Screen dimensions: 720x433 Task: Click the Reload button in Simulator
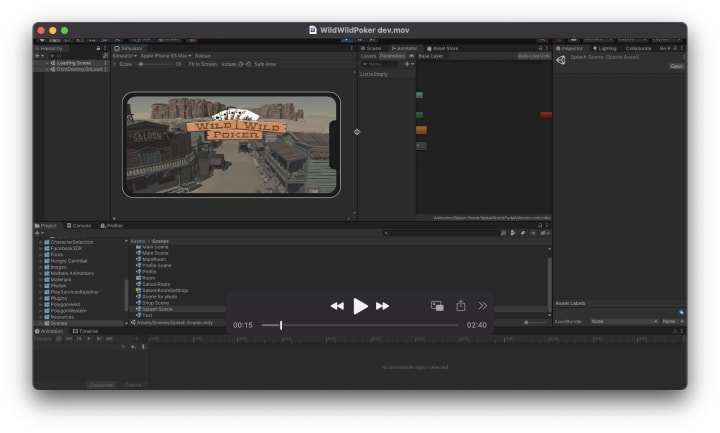coord(202,56)
